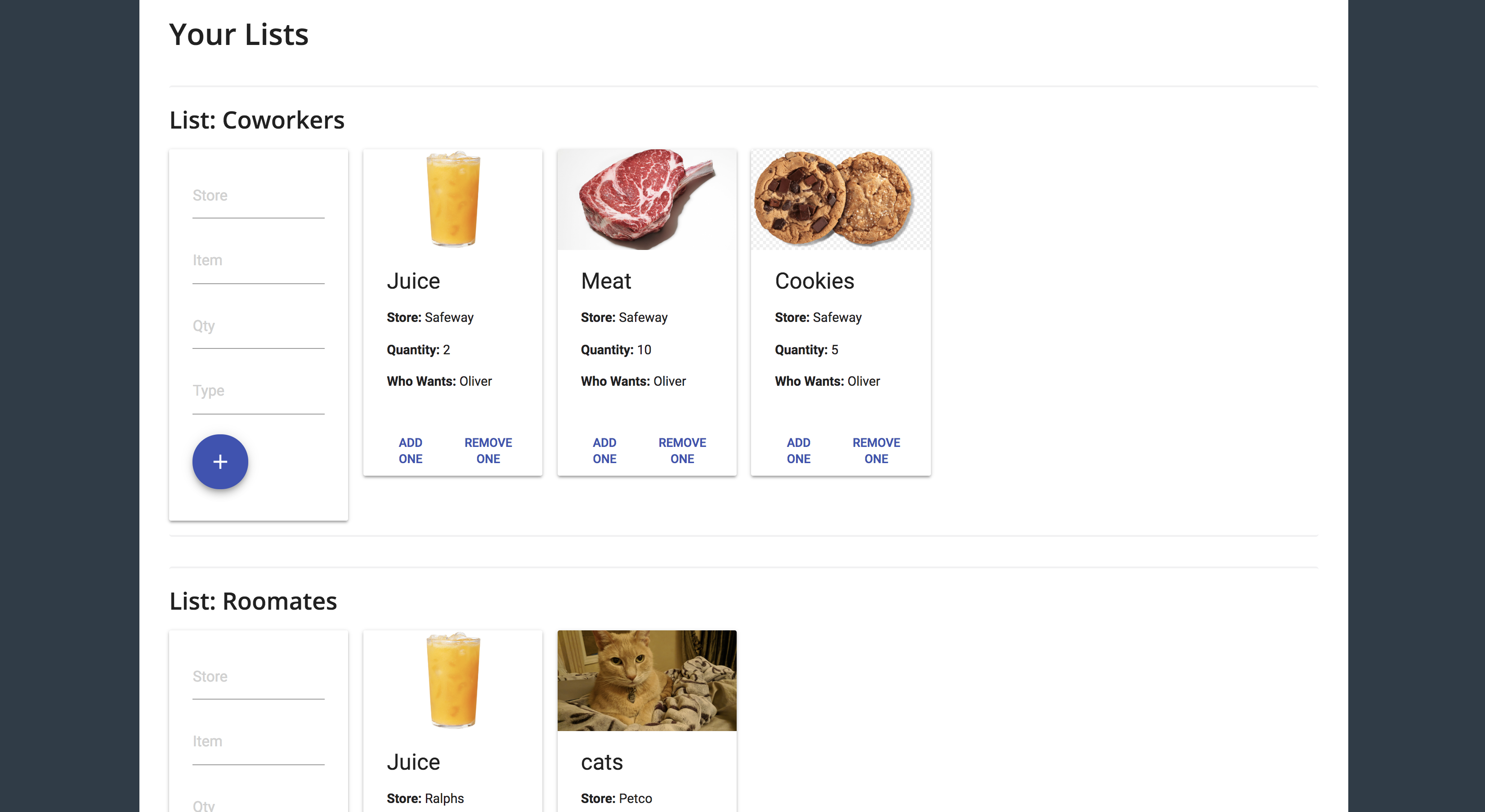Viewport: 1485px width, 812px height.
Task: Focus the Type field in Coworkers form
Action: pyautogui.click(x=258, y=392)
